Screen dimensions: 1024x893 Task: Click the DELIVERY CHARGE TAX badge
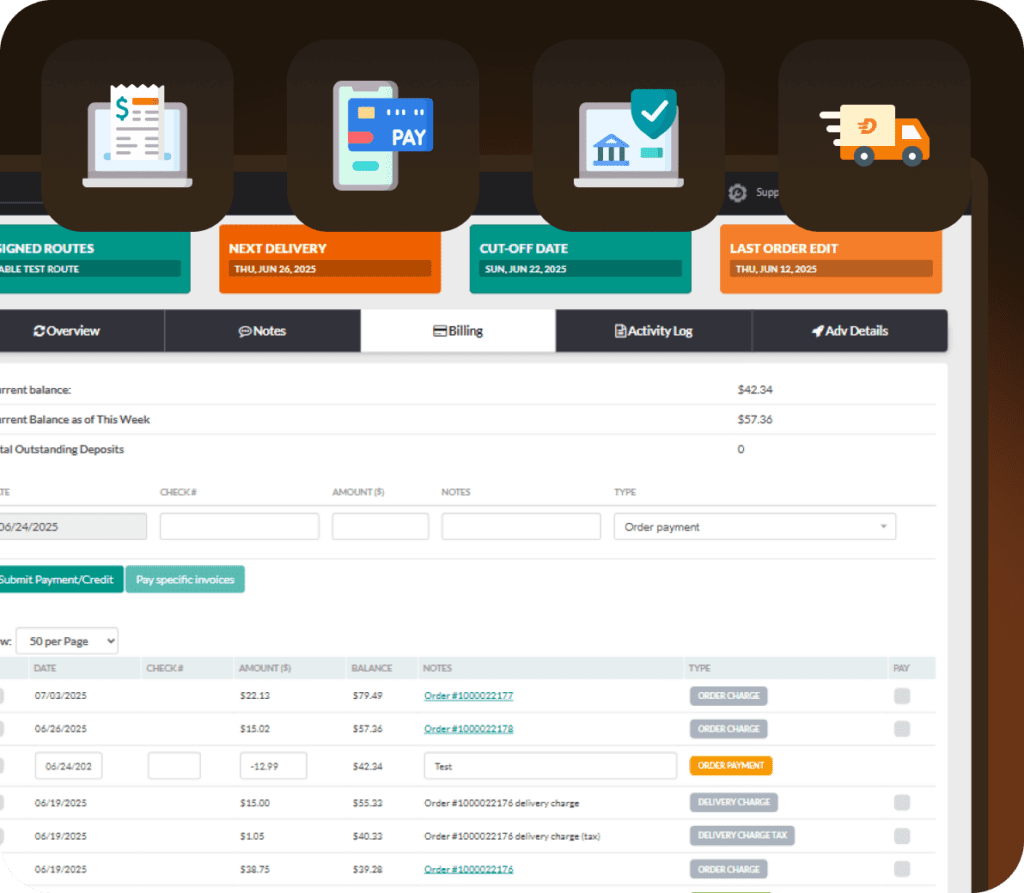coord(742,836)
